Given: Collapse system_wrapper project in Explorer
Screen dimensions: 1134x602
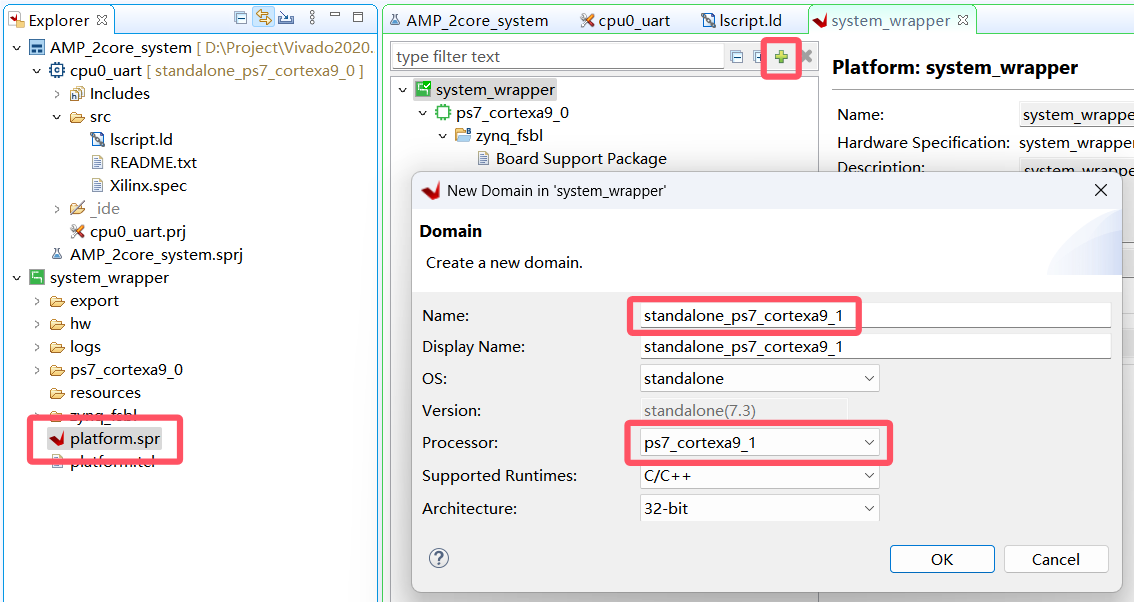Looking at the screenshot, I should coord(17,278).
